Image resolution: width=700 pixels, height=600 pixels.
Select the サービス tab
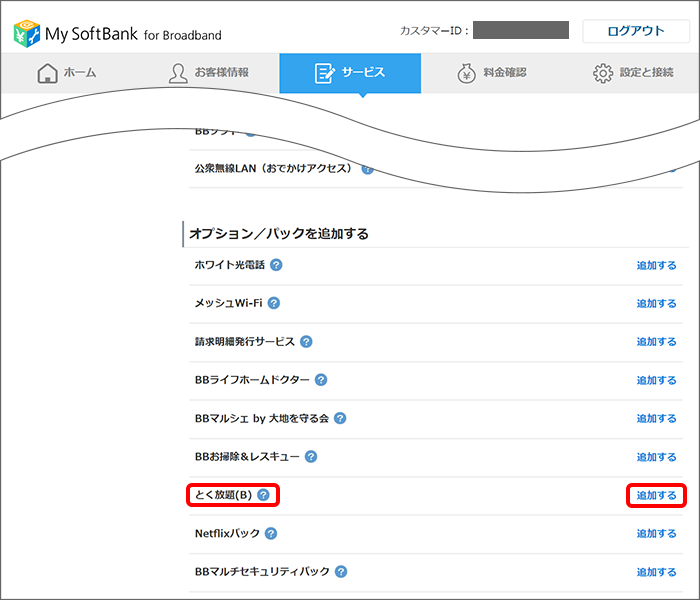pos(350,73)
